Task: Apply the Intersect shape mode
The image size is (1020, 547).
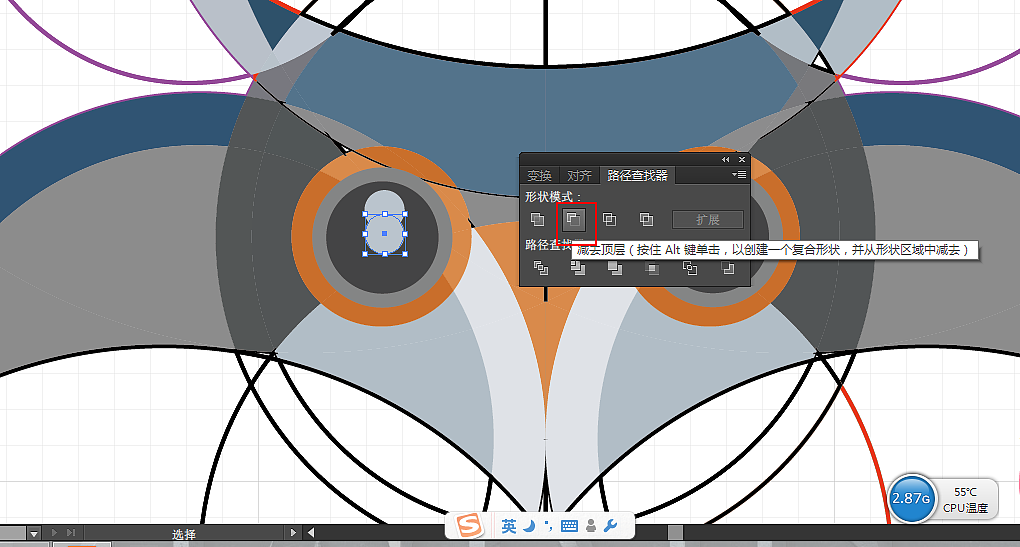Action: pyautogui.click(x=610, y=220)
